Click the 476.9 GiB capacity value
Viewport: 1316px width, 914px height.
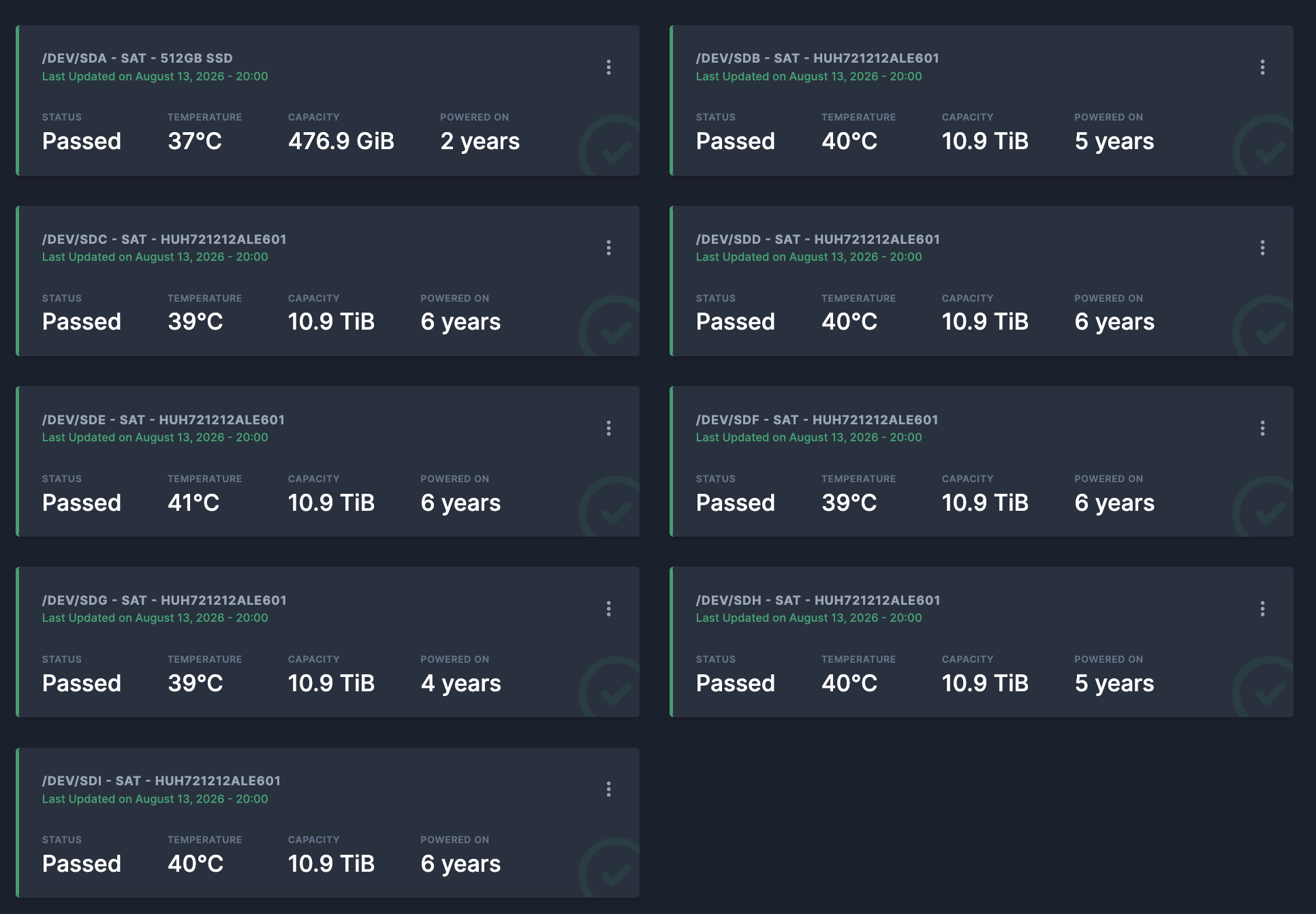coord(341,142)
